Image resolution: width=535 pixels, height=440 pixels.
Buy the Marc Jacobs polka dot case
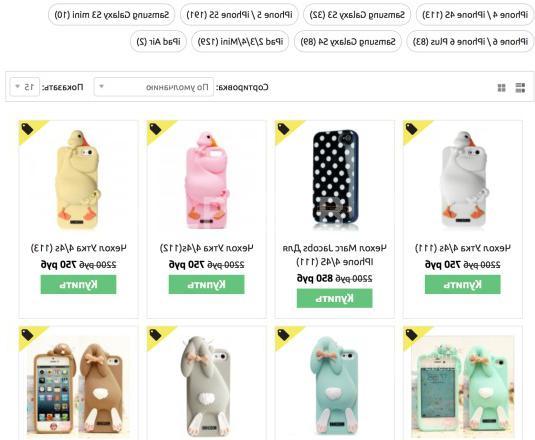pos(334,298)
